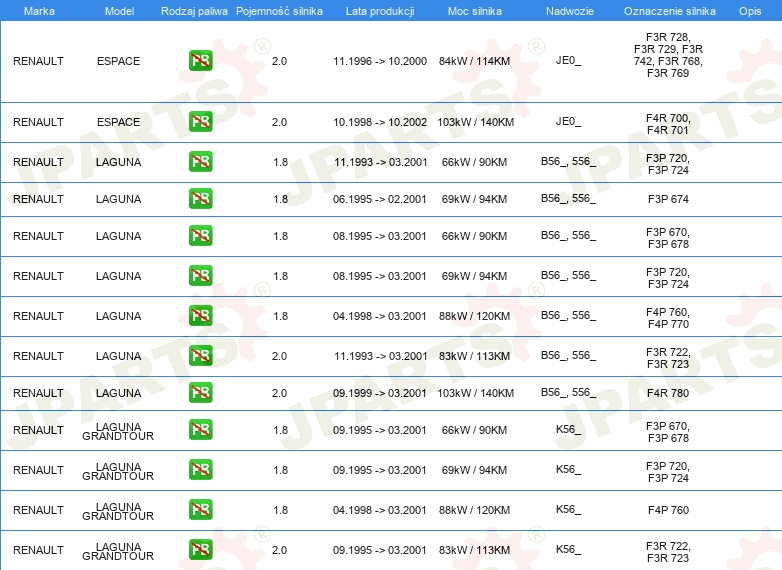Click fuel icon for Laguna Grandtour 83kW / 113KM

pos(200,549)
